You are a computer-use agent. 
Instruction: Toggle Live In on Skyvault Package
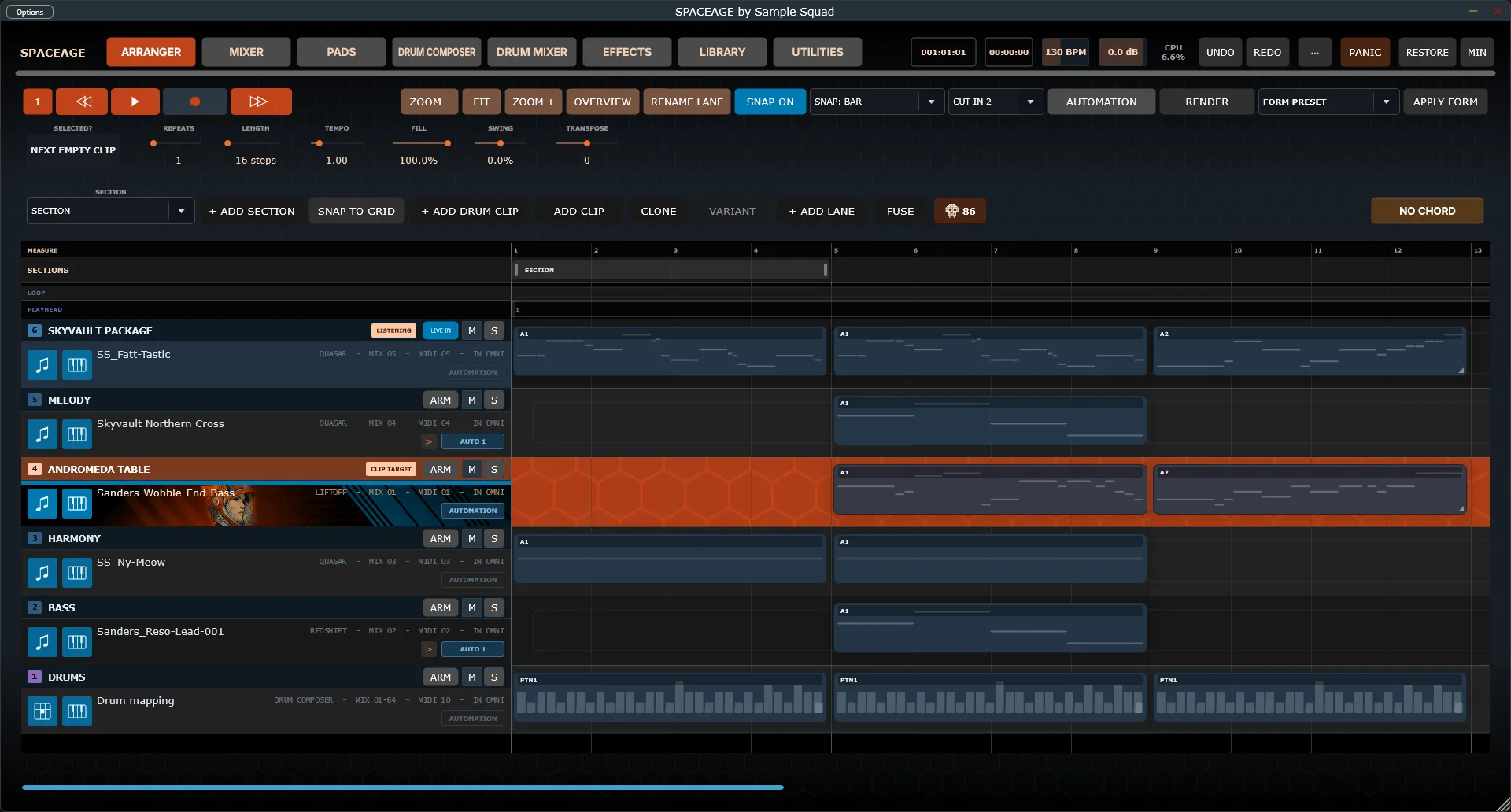click(x=441, y=330)
